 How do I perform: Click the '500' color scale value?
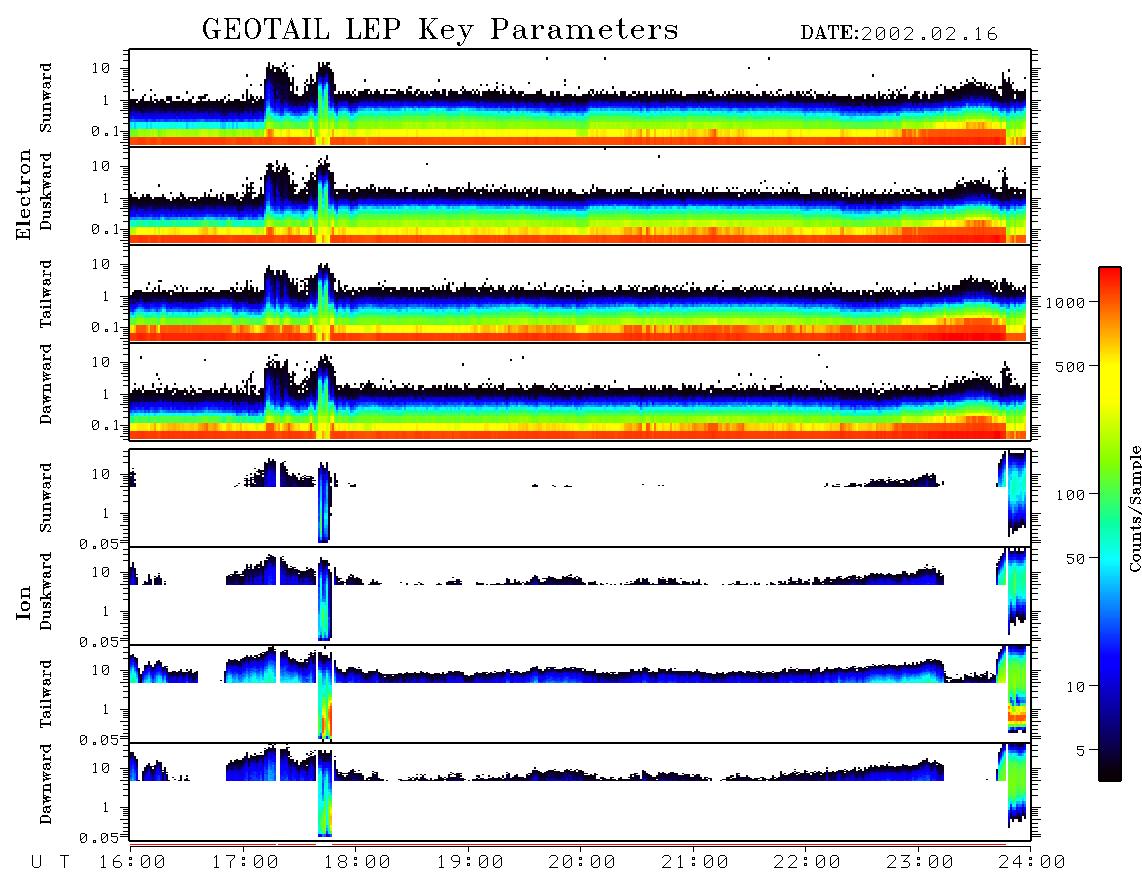(1071, 366)
